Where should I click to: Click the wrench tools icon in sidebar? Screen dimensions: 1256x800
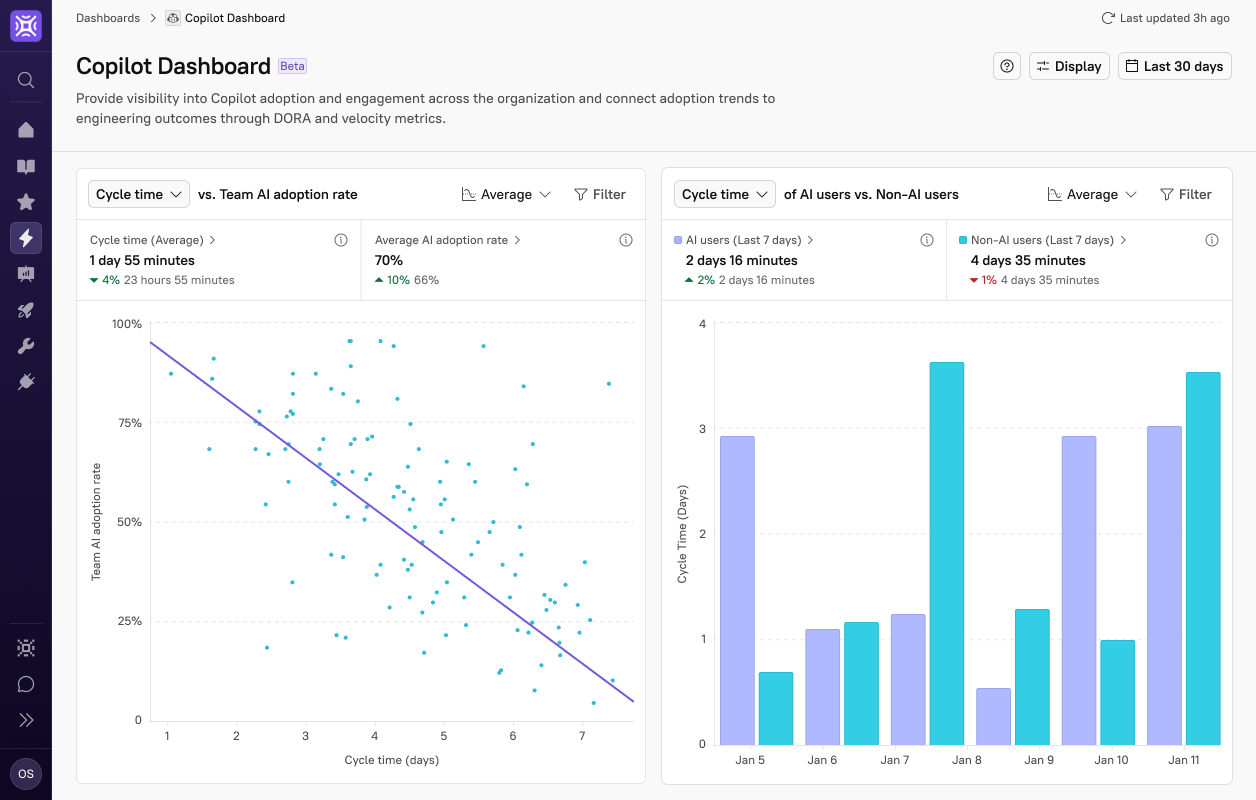(25, 345)
